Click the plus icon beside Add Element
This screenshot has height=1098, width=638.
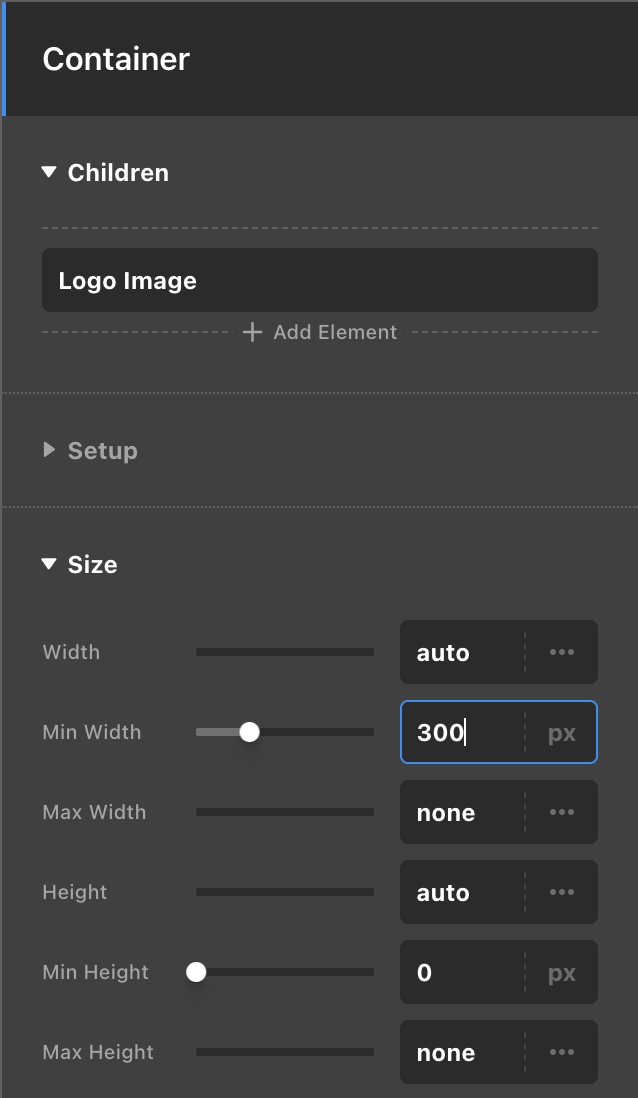pyautogui.click(x=252, y=332)
